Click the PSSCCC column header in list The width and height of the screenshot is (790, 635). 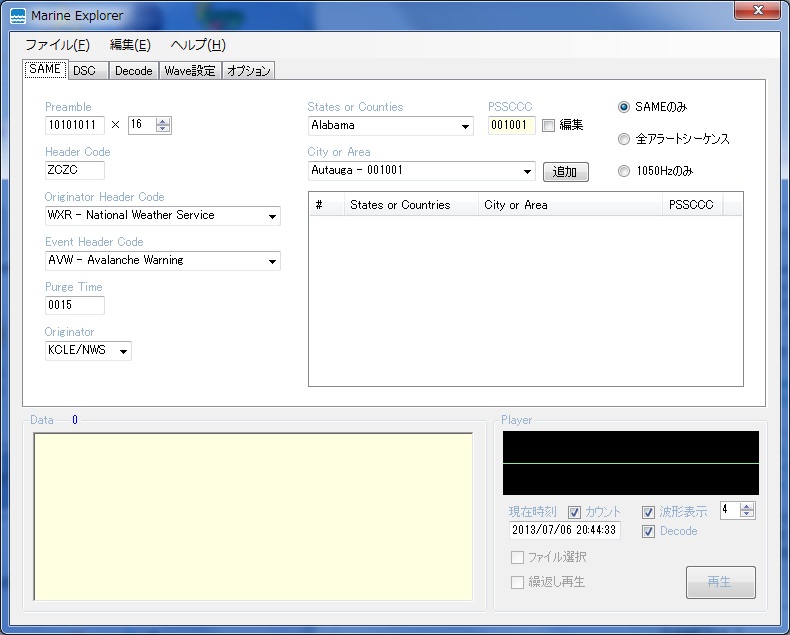tap(693, 205)
